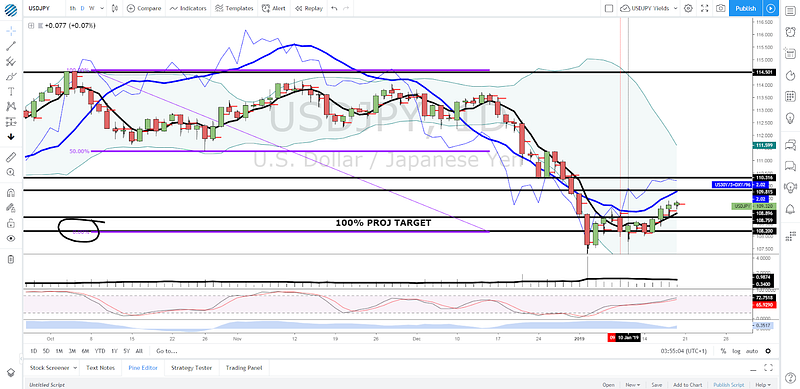This screenshot has width=800, height=389.
Task: Toggle the select layout checkbox square
Action: tap(609, 8)
